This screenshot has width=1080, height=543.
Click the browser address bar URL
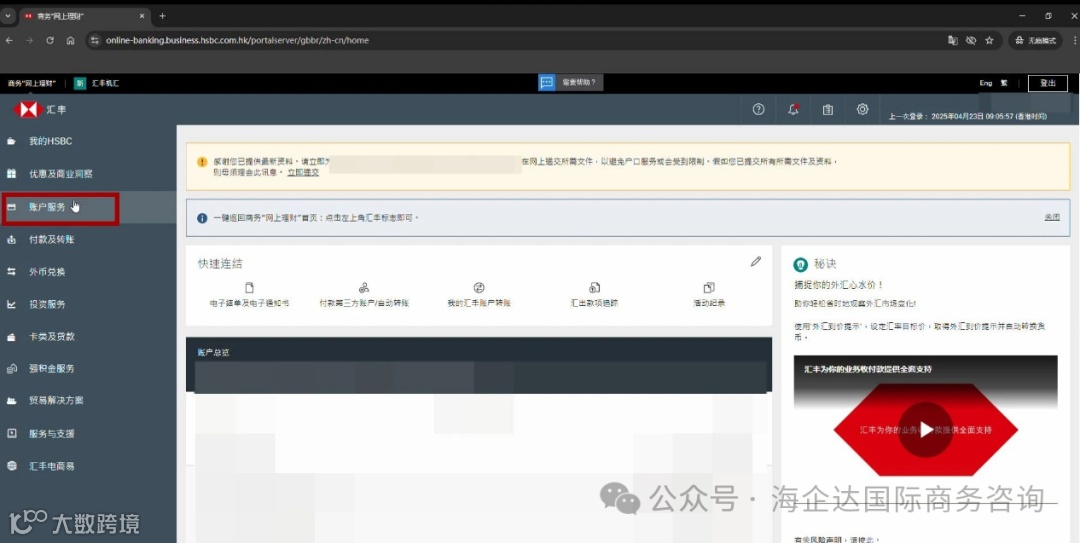click(x=238, y=41)
